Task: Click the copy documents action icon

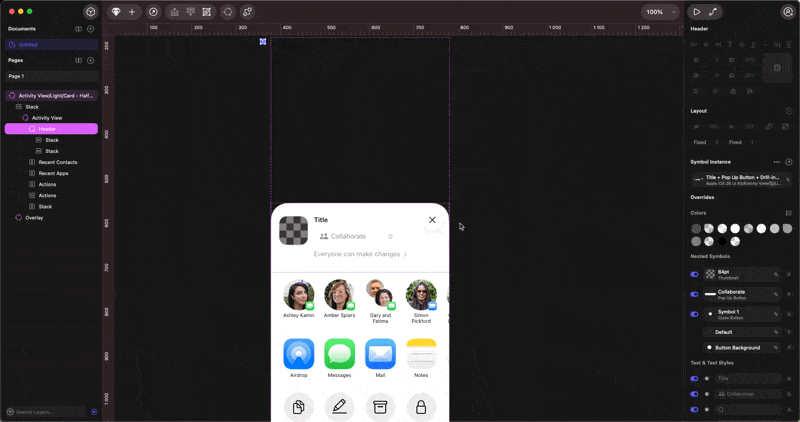Action: tap(298, 407)
